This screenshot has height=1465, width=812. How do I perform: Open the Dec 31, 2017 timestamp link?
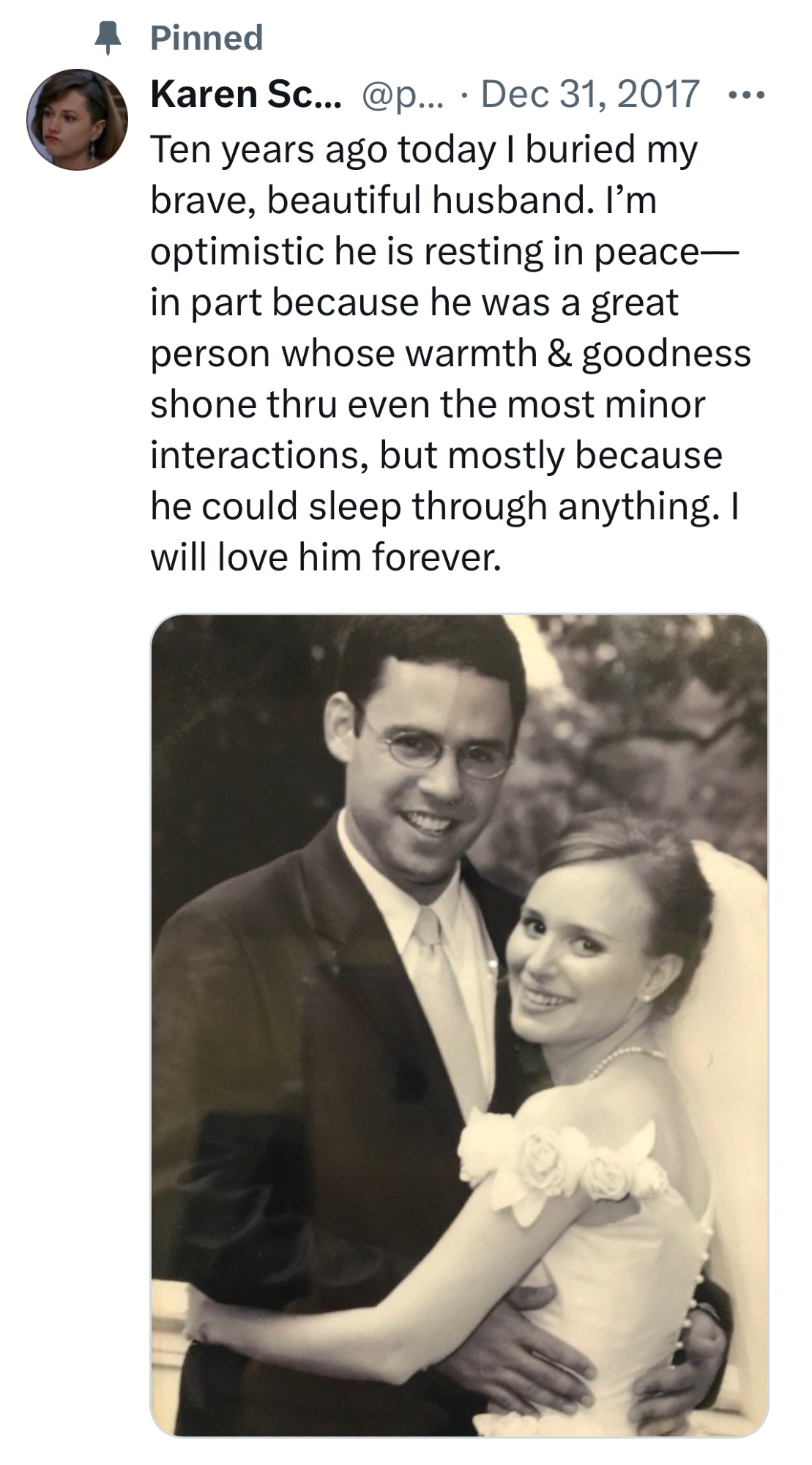point(589,94)
